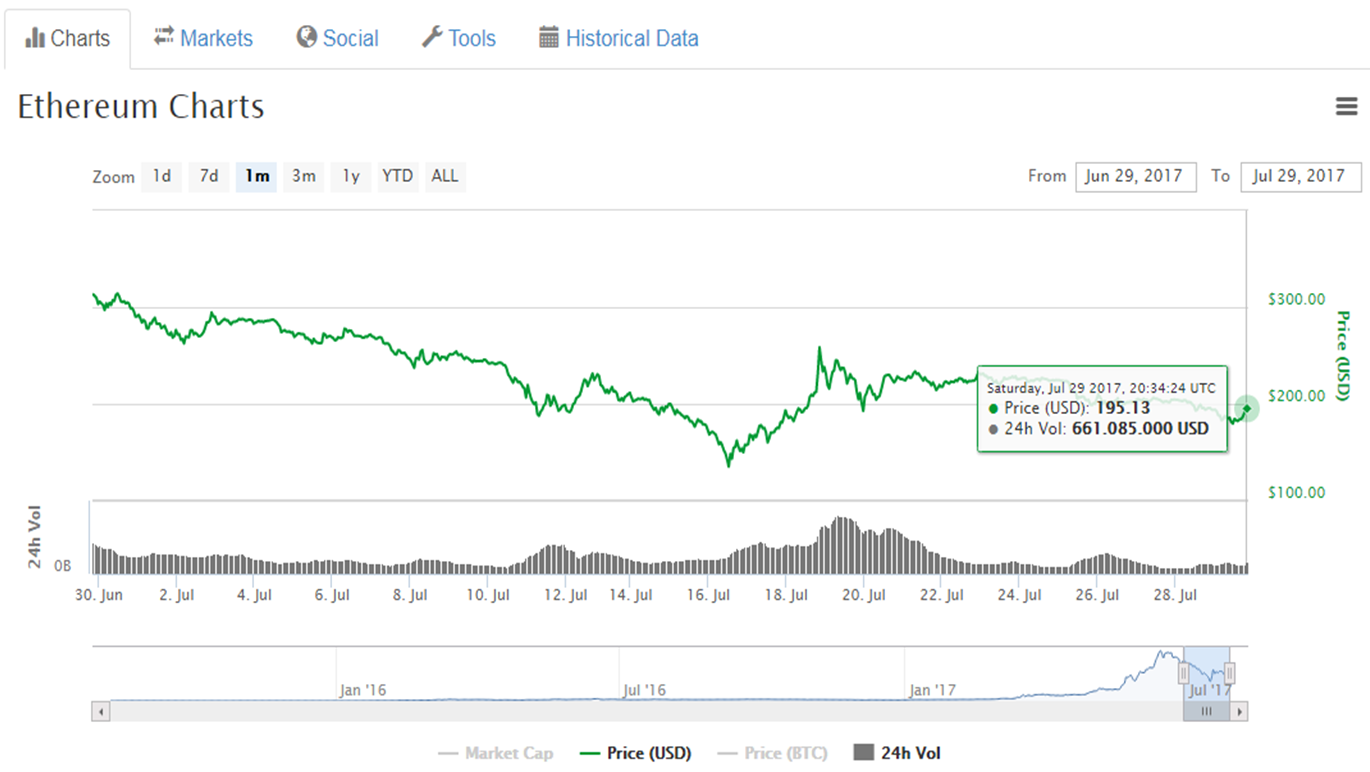Click the $300.00 axis label
Viewport: 1370px width, 772px height.
click(x=1296, y=298)
